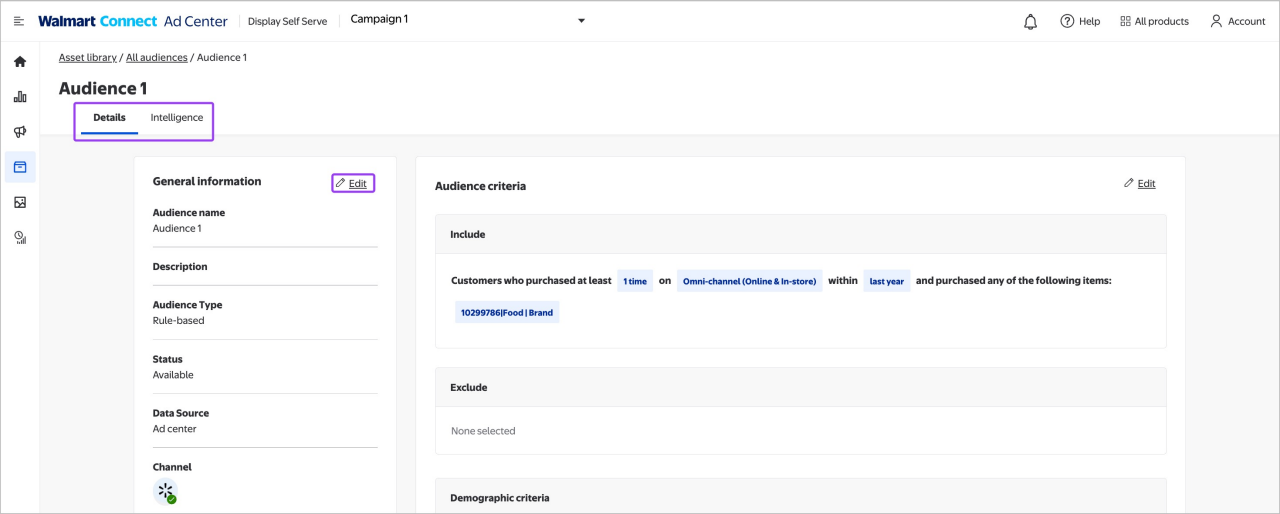Go to Home in the sidebar
1280x514 pixels.
(20, 62)
